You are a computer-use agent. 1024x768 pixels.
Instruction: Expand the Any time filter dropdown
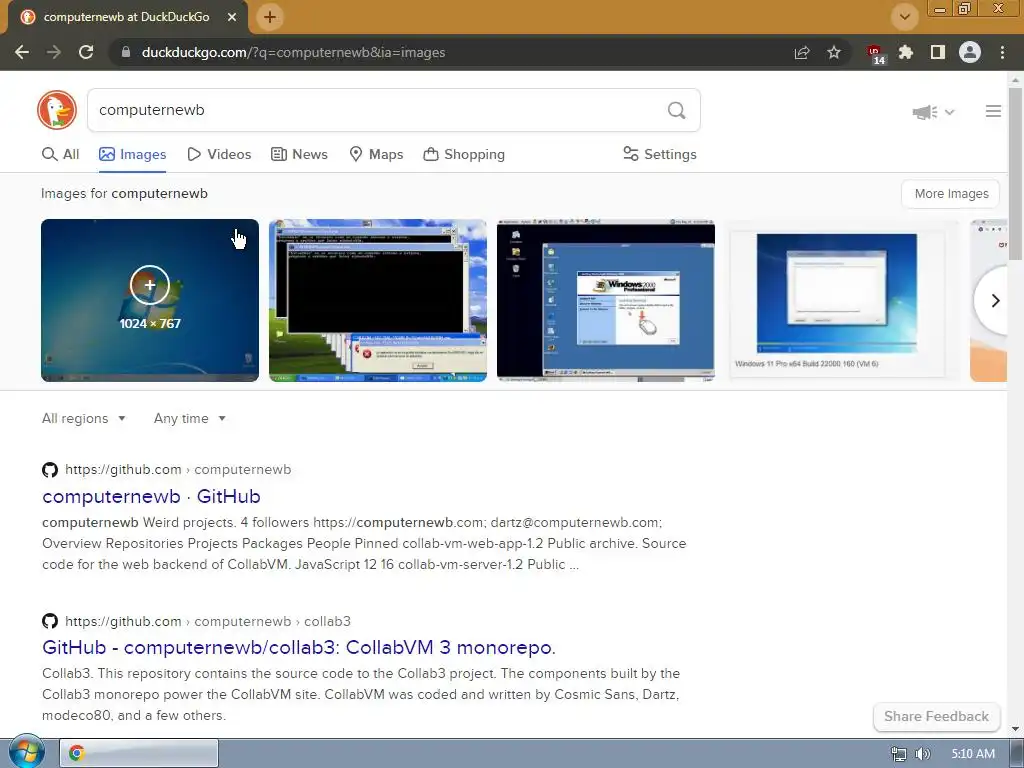click(x=189, y=419)
